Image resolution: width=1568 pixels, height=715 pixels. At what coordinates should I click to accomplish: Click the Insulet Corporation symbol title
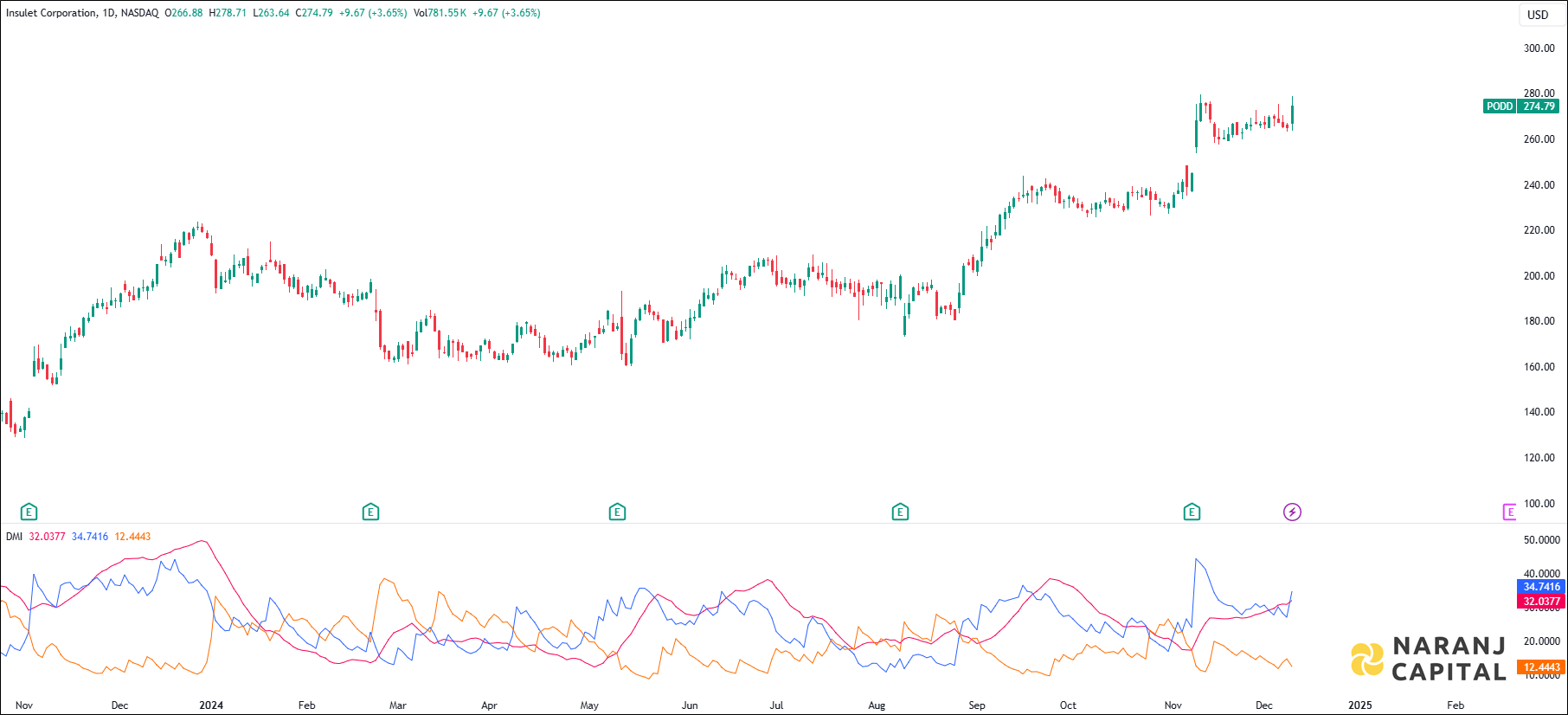(51, 13)
